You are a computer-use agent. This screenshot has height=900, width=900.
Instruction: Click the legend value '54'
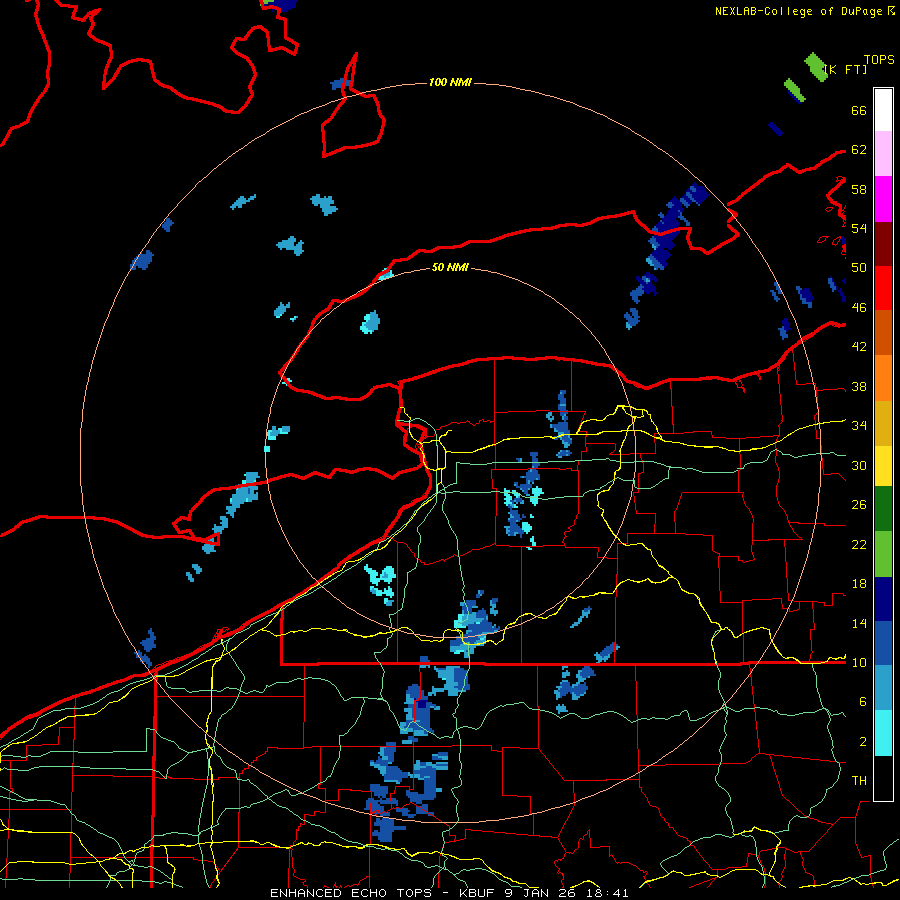point(859,228)
